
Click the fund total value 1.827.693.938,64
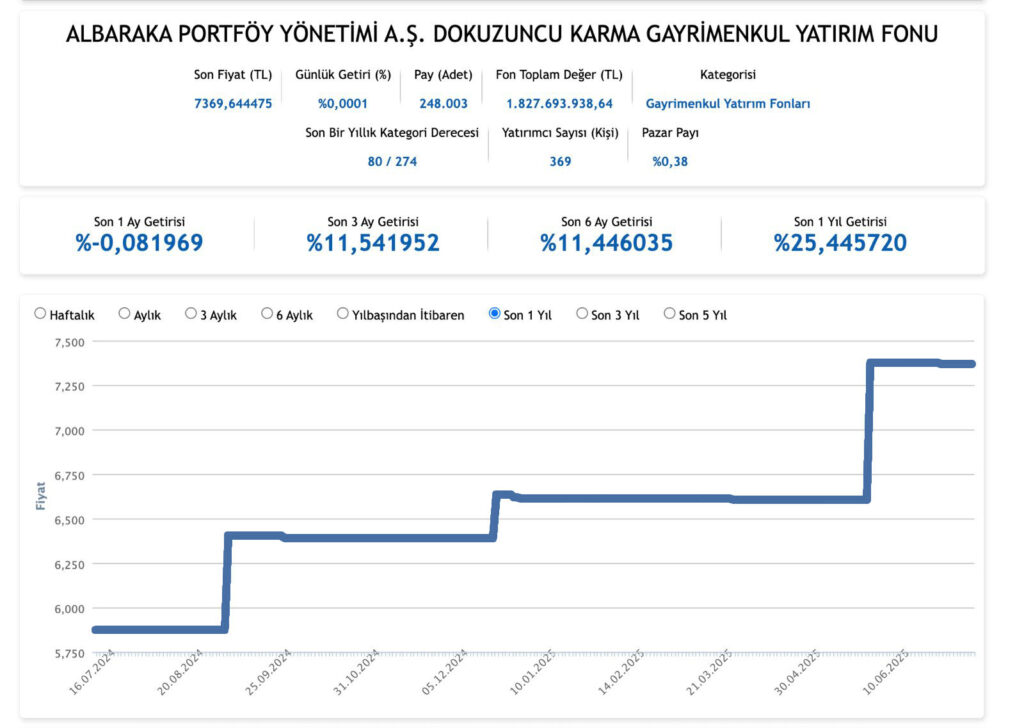coord(559,103)
